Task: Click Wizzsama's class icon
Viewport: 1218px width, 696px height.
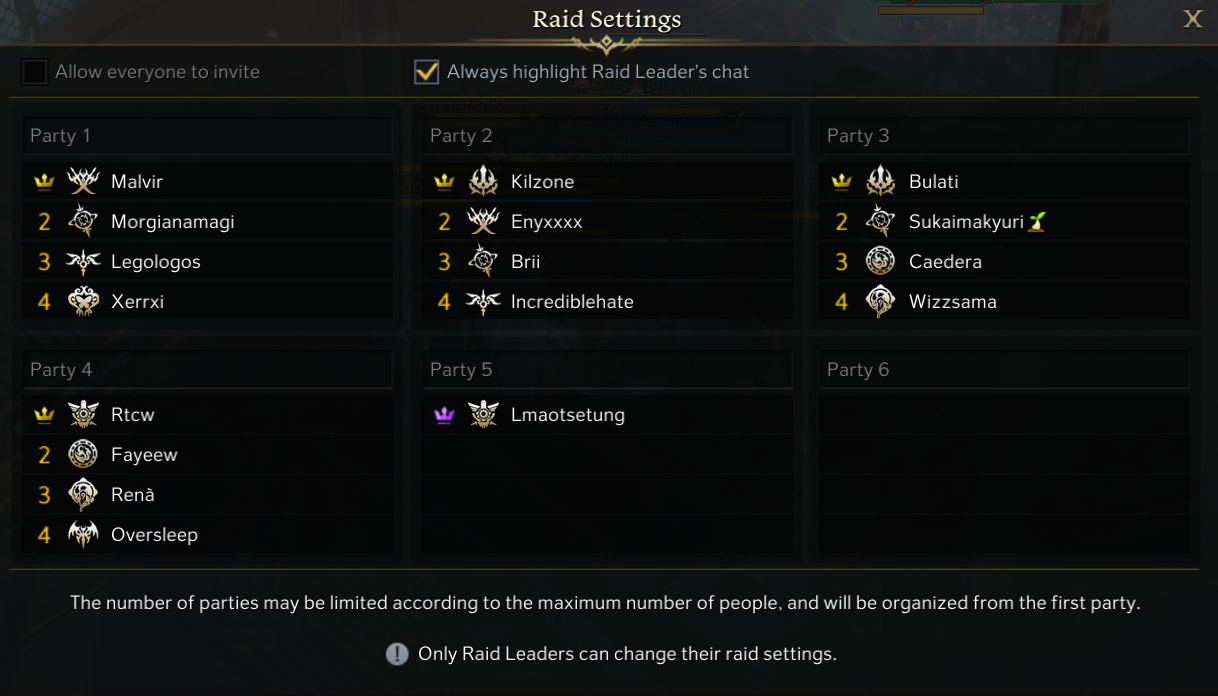Action: pos(880,301)
